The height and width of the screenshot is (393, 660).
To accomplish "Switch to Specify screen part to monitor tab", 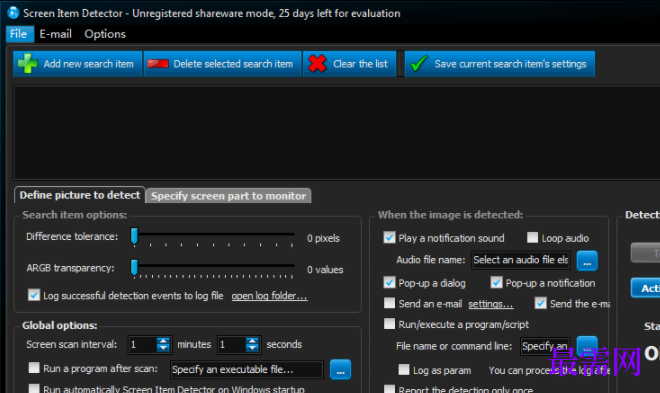I will [229, 196].
